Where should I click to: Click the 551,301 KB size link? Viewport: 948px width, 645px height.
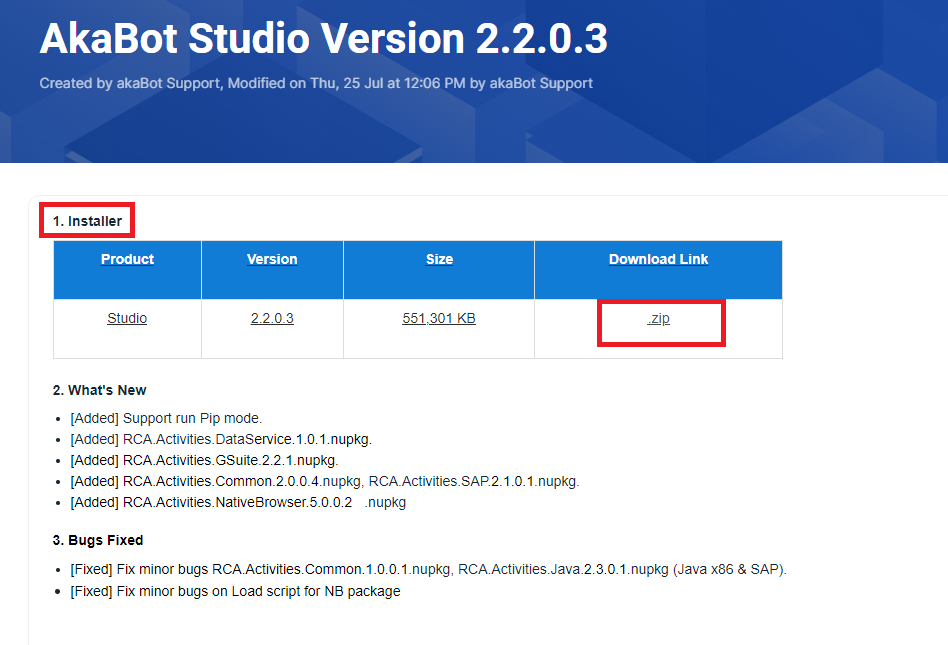point(439,319)
